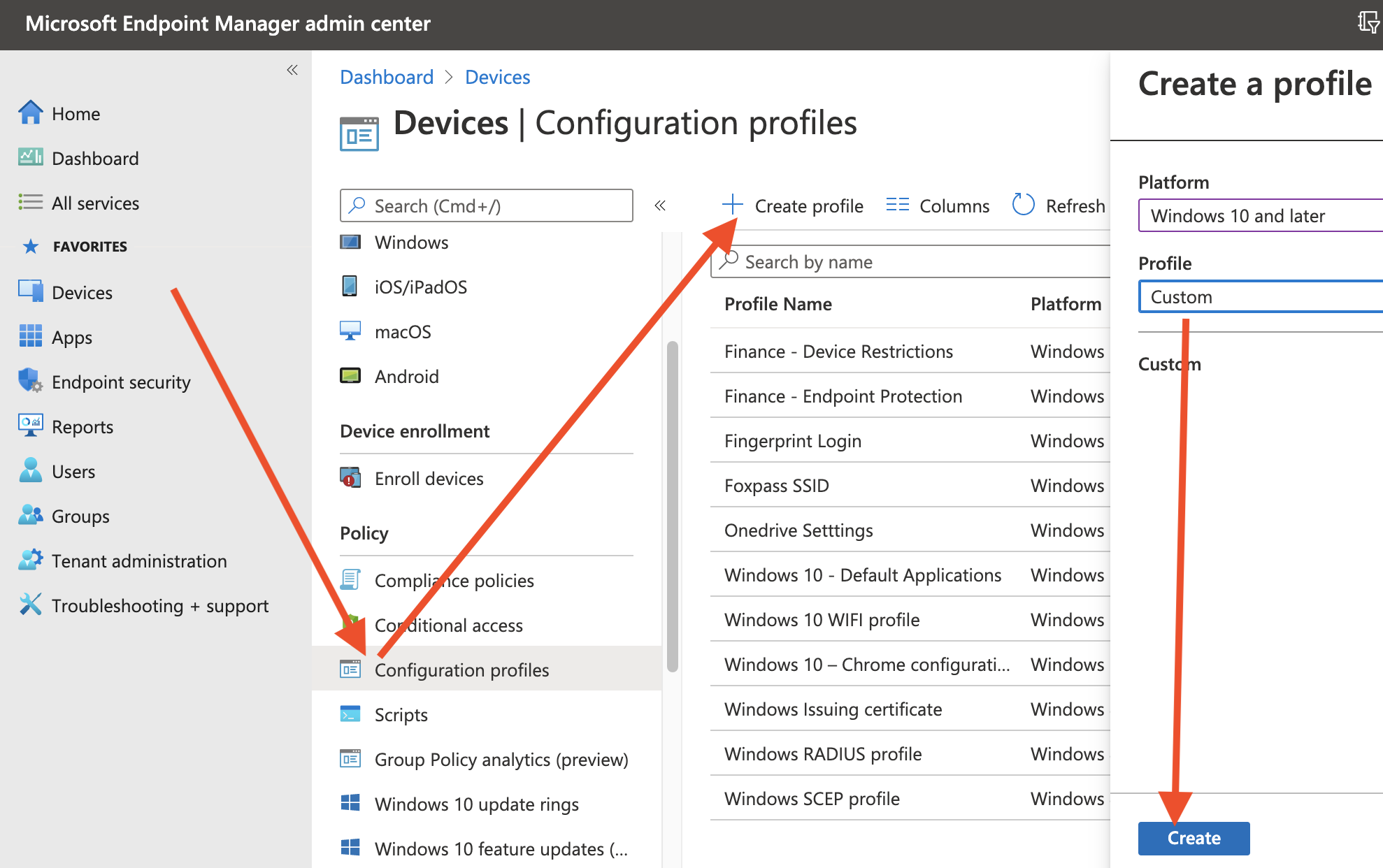The width and height of the screenshot is (1383, 868).
Task: Click the All services list icon
Action: [31, 202]
